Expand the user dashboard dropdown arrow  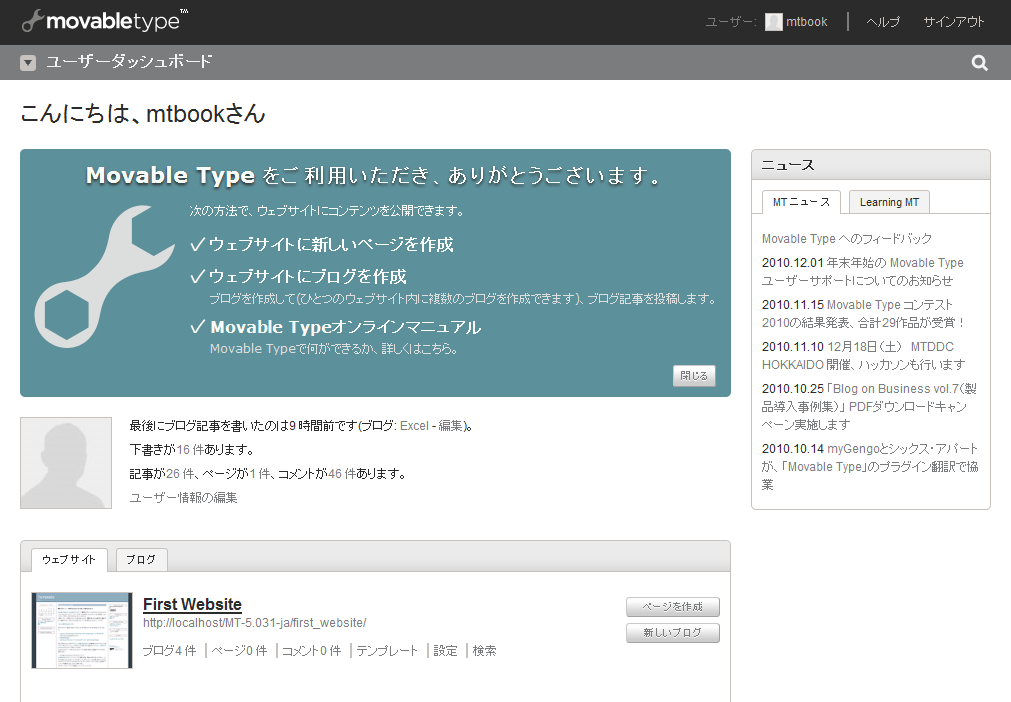tap(28, 63)
